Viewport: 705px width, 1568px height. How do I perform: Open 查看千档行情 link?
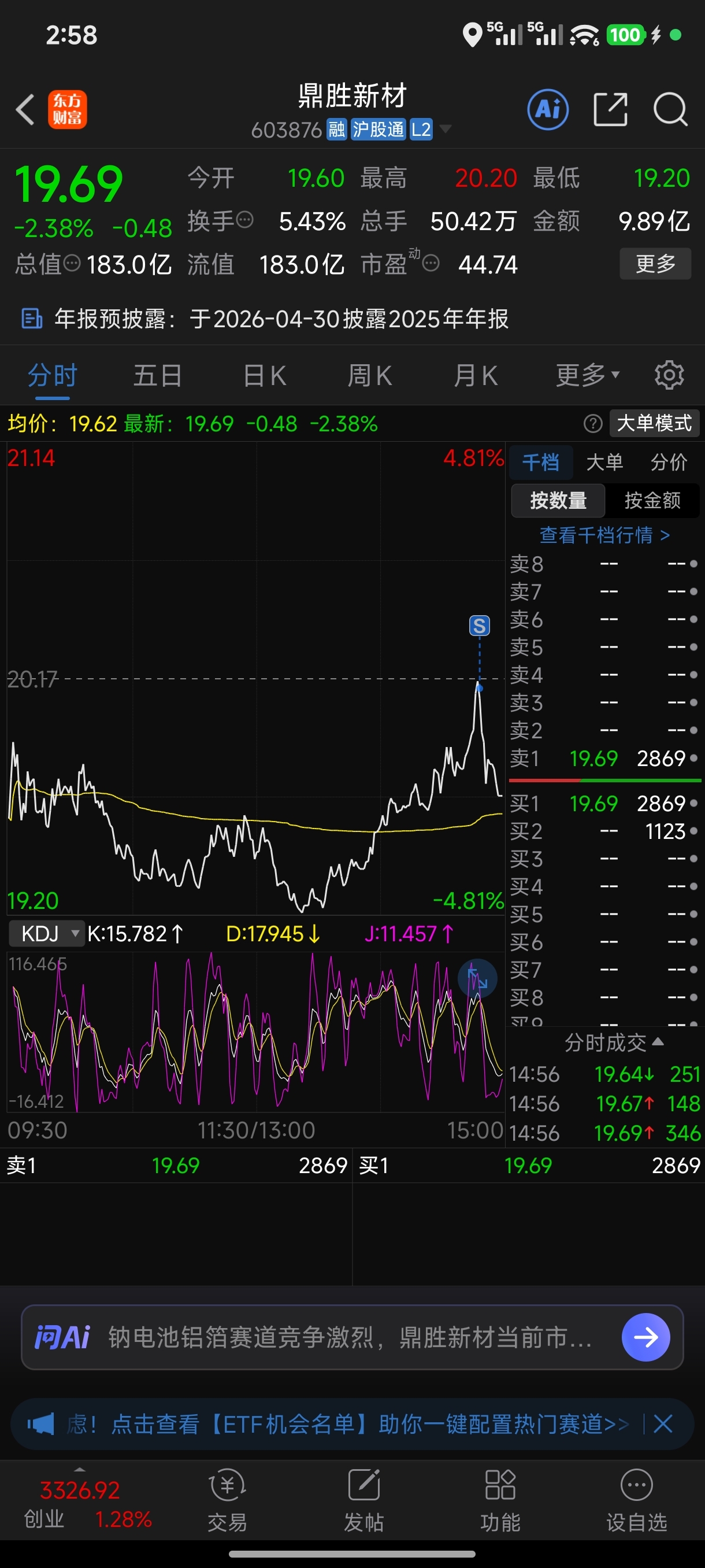[604, 535]
